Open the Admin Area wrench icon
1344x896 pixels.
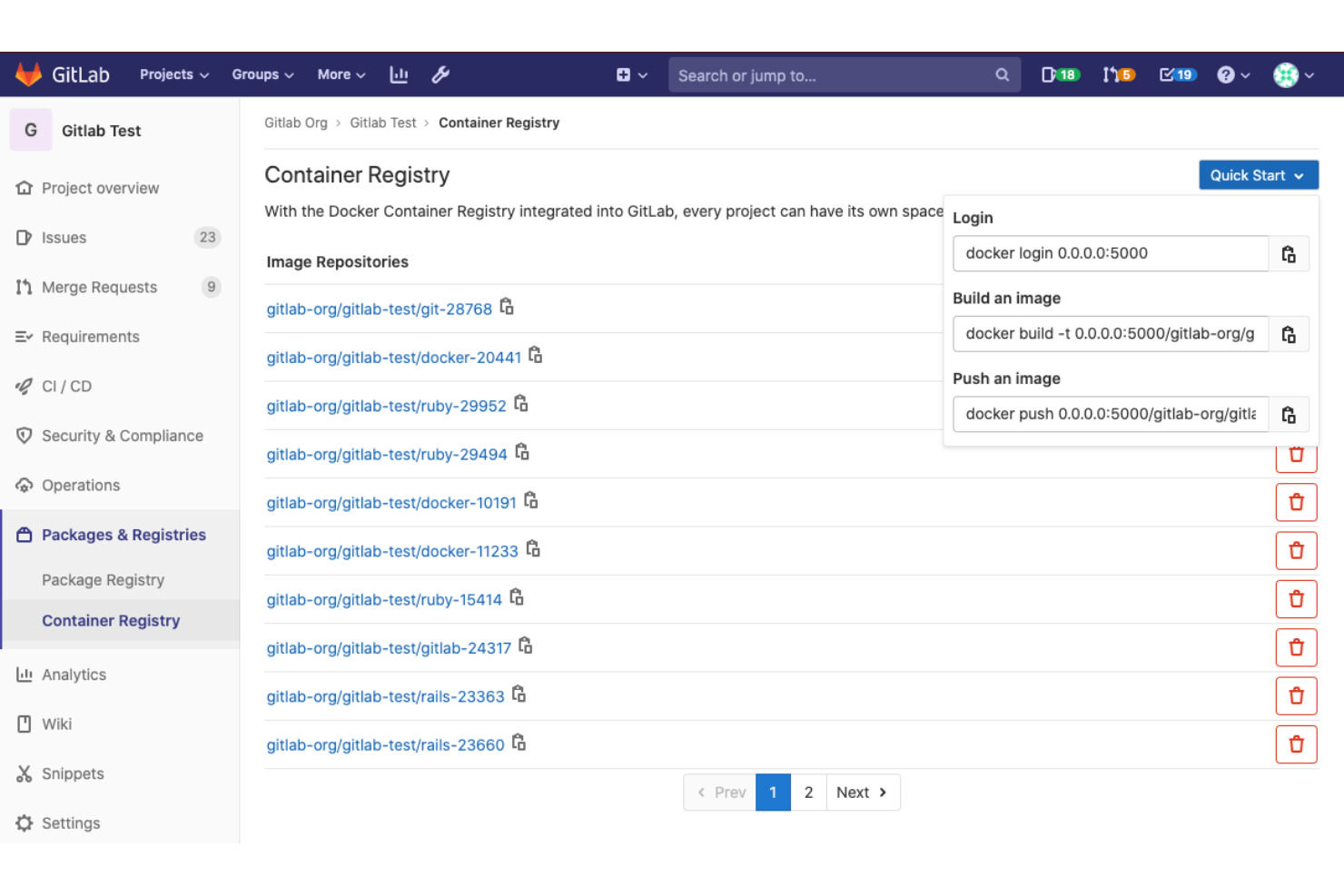(440, 74)
